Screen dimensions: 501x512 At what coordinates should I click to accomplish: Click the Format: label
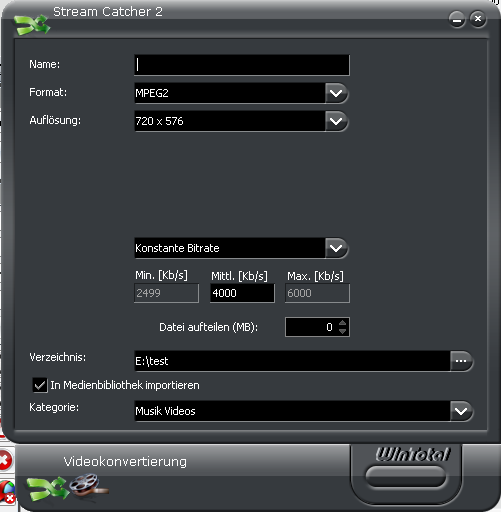(x=48, y=92)
